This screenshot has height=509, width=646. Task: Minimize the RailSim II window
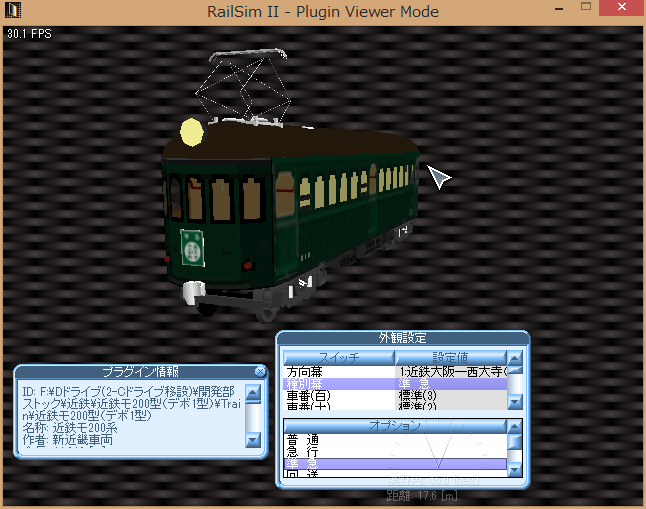click(x=559, y=8)
